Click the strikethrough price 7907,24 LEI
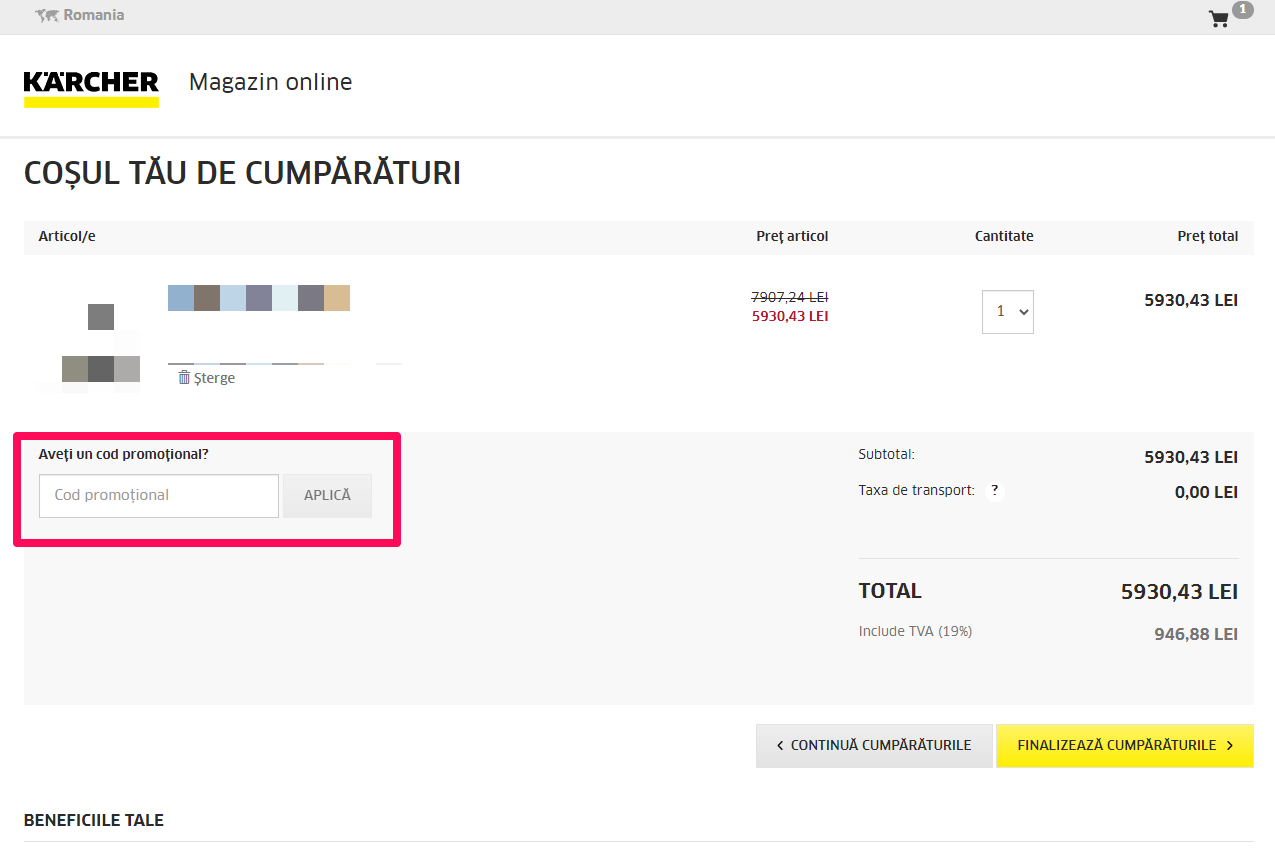The image size is (1275, 852). [790, 297]
